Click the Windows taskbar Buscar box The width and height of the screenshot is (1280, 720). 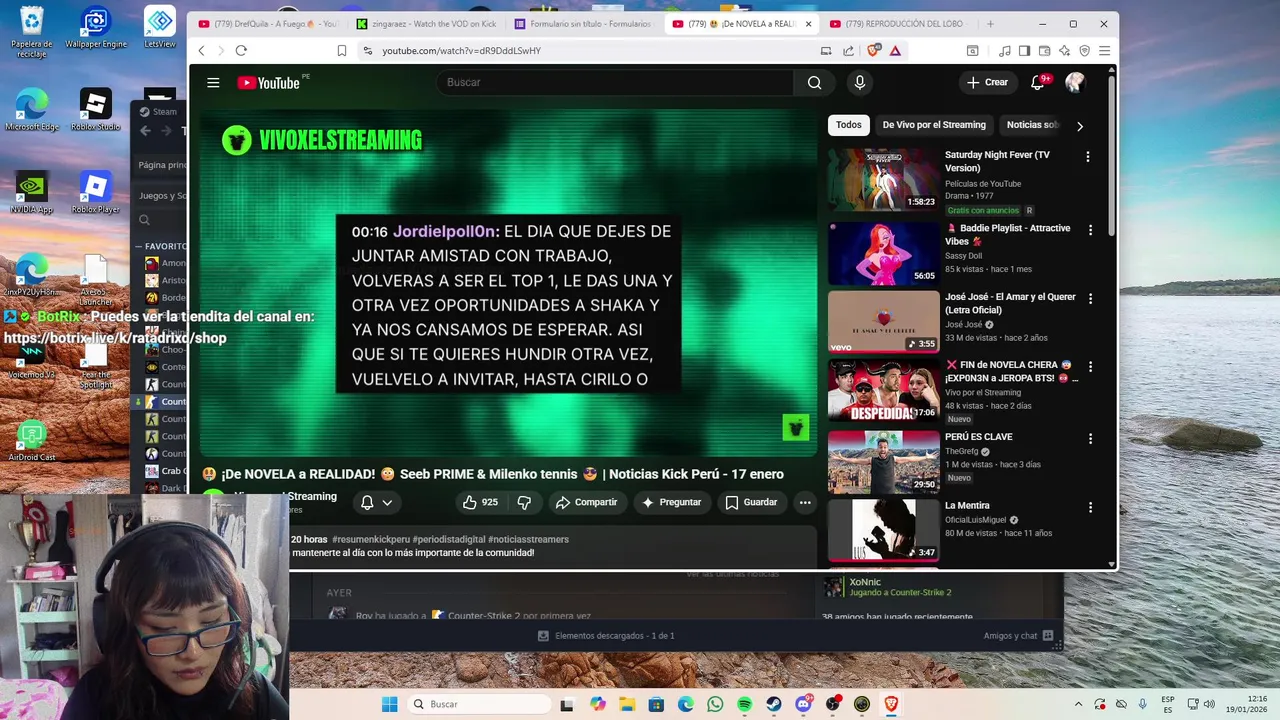coord(479,704)
